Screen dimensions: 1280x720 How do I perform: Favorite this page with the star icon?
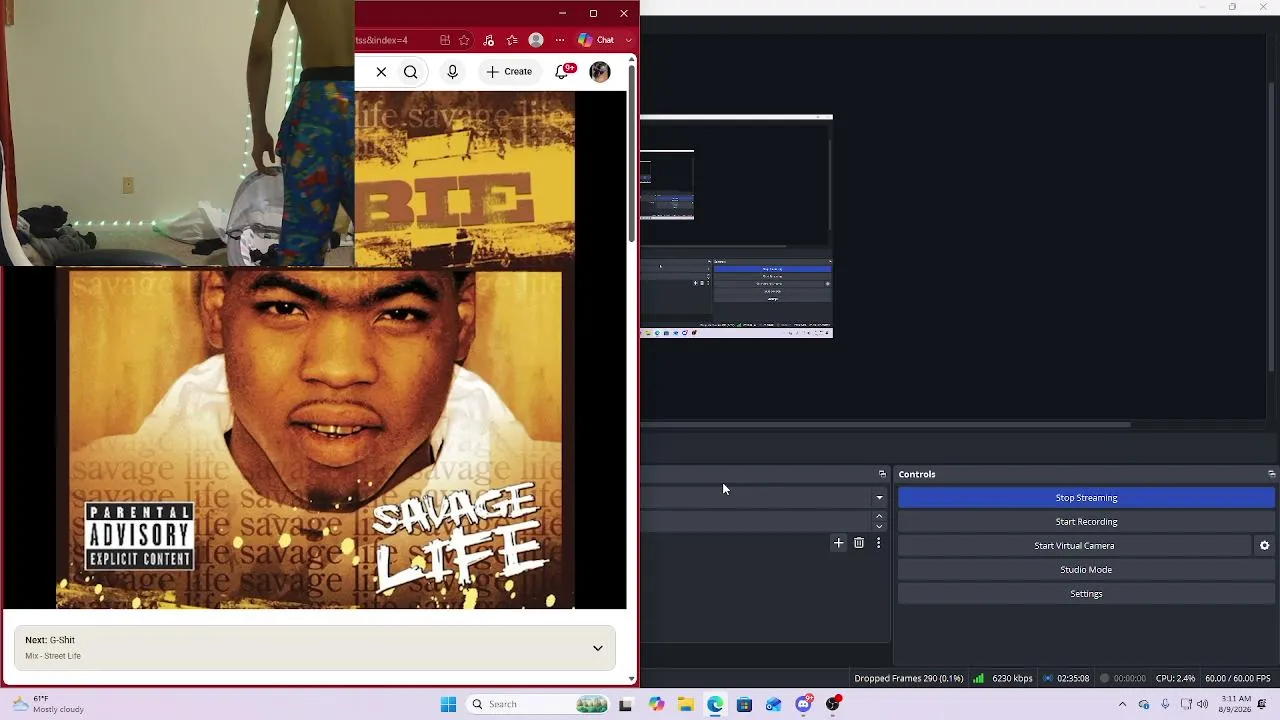pos(464,40)
